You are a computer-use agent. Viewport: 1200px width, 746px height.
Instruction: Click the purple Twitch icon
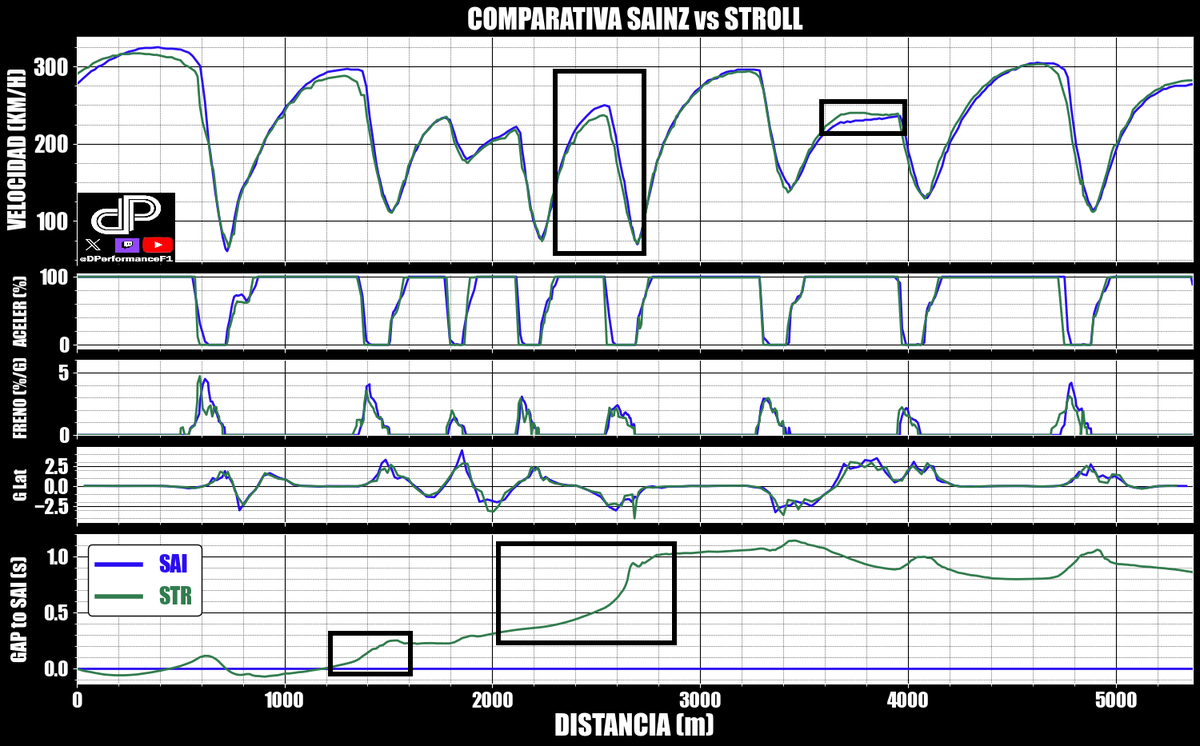click(x=127, y=245)
